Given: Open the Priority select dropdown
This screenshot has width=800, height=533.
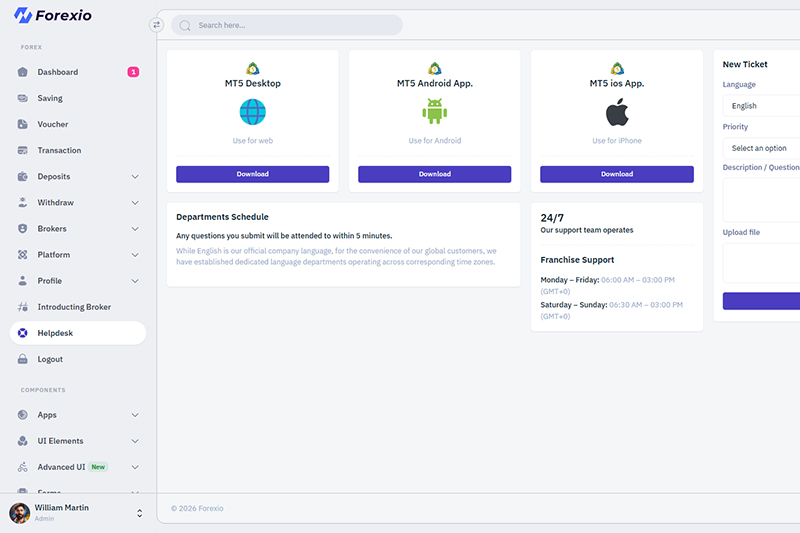Looking at the screenshot, I should (x=762, y=148).
